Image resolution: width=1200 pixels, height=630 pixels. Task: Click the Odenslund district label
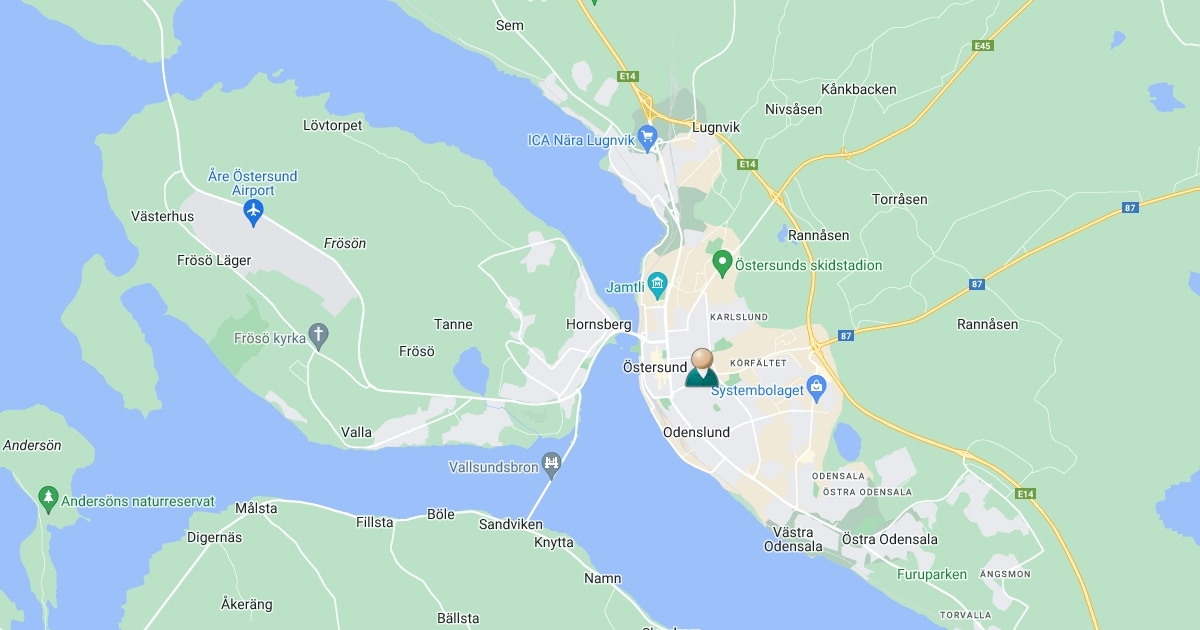696,432
